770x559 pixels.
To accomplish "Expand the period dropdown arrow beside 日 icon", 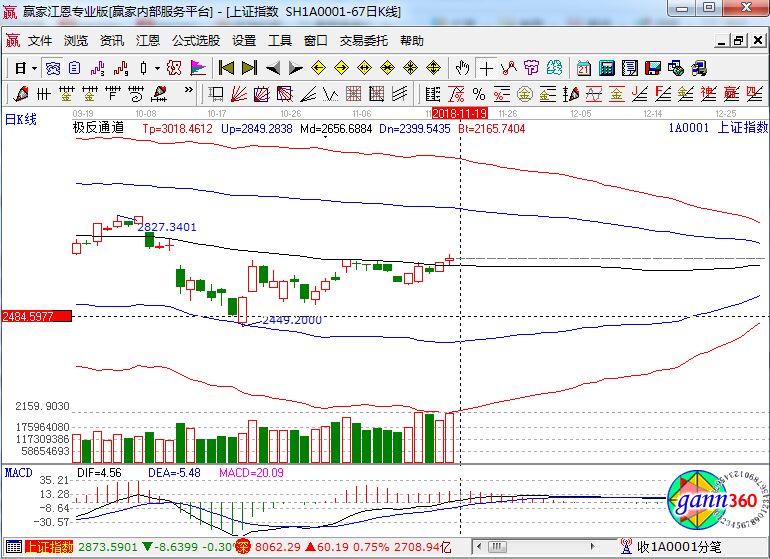I will 34,68.
